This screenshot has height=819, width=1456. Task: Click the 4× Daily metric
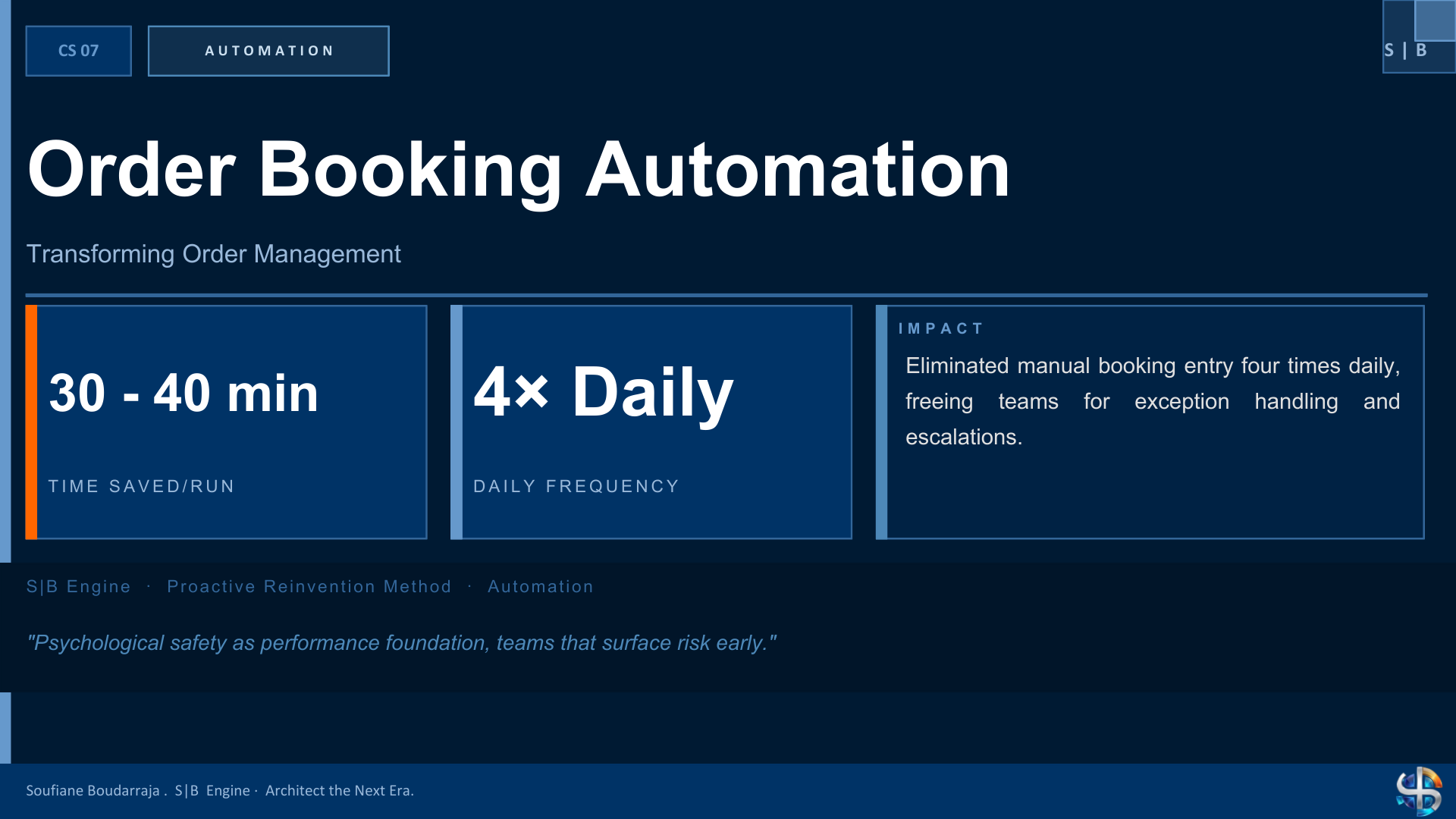604,392
